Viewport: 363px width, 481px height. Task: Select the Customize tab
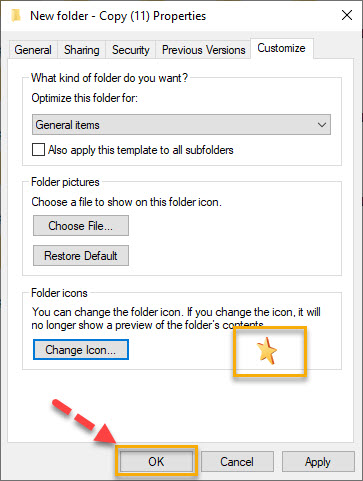(282, 48)
